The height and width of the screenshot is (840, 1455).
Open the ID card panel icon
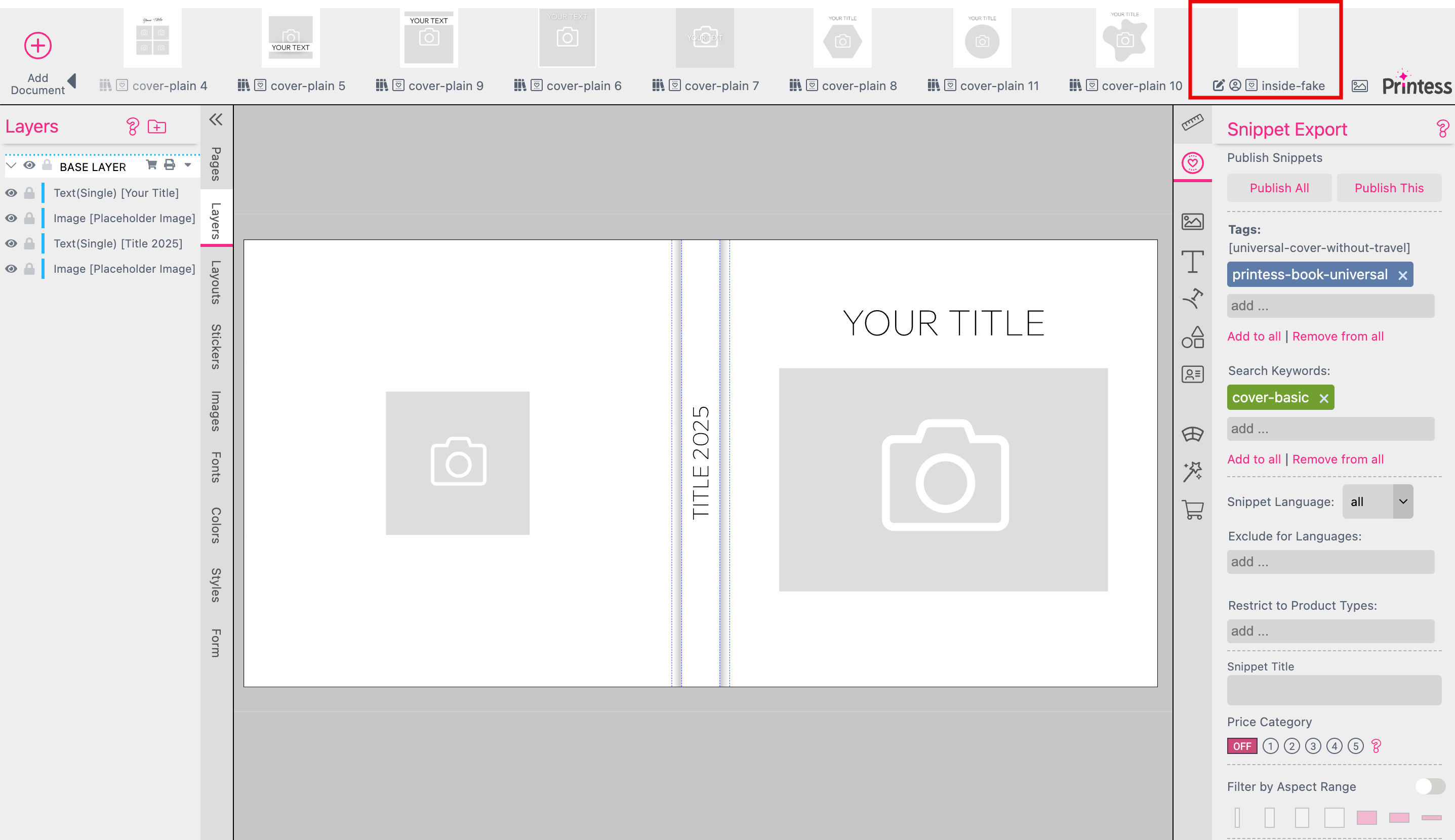click(x=1193, y=374)
